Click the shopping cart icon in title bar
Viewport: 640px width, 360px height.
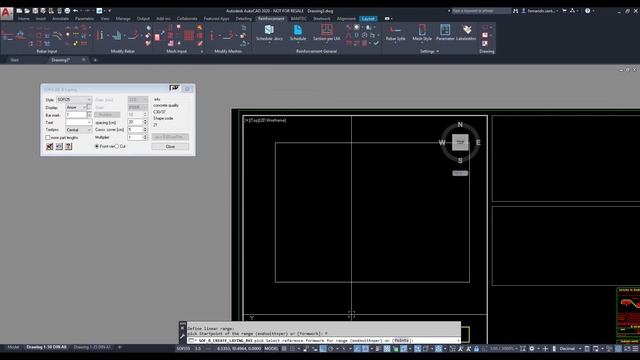click(564, 11)
